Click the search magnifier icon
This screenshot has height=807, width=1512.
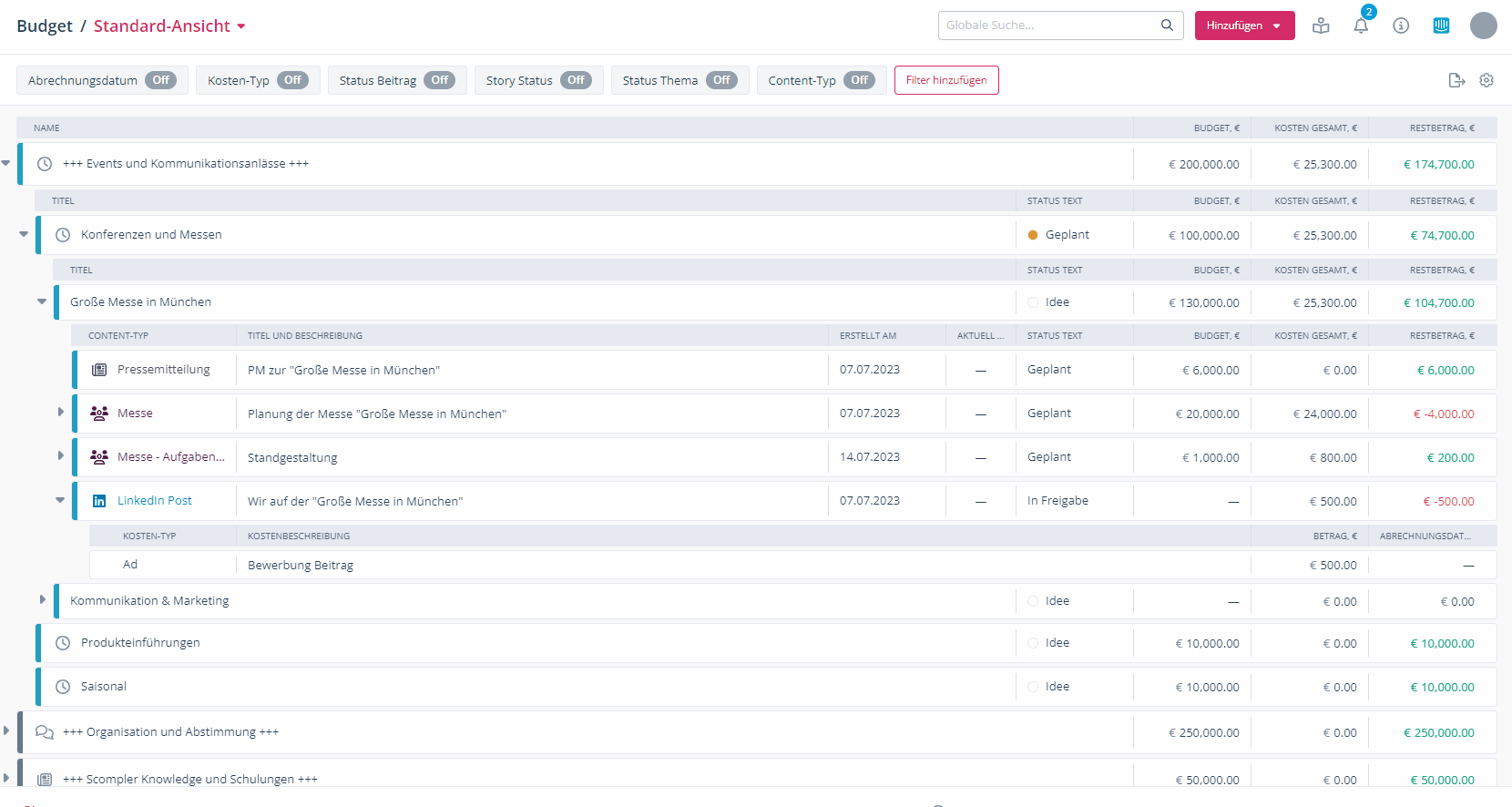click(x=1167, y=26)
